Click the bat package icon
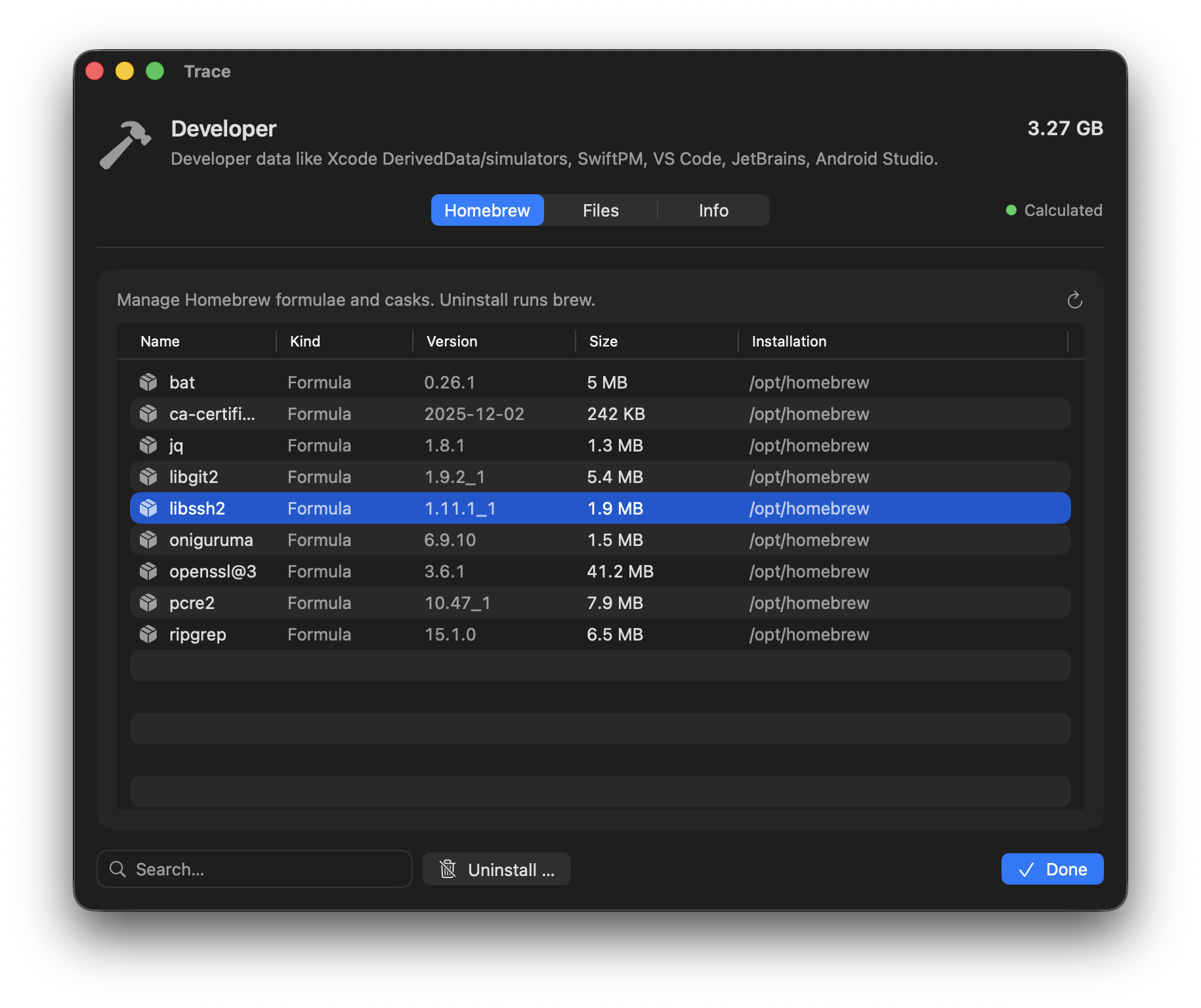1201x1008 pixels. click(148, 382)
